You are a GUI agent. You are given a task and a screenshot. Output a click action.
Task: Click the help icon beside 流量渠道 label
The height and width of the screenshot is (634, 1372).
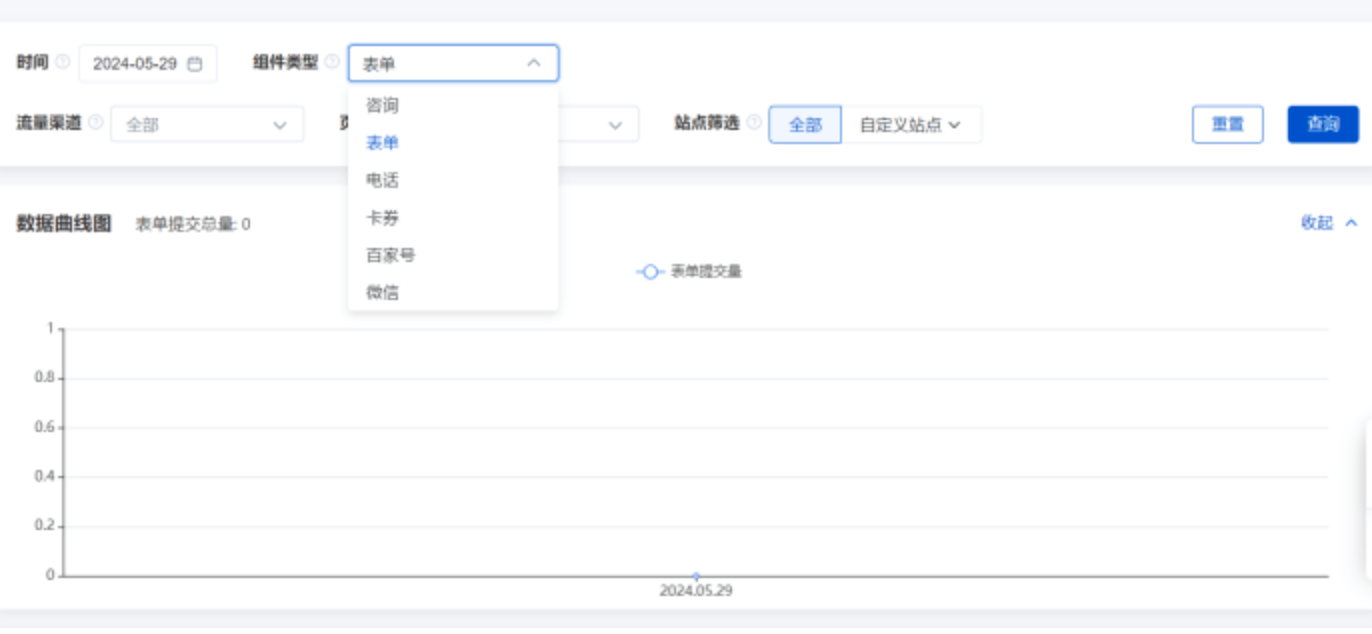(x=96, y=123)
